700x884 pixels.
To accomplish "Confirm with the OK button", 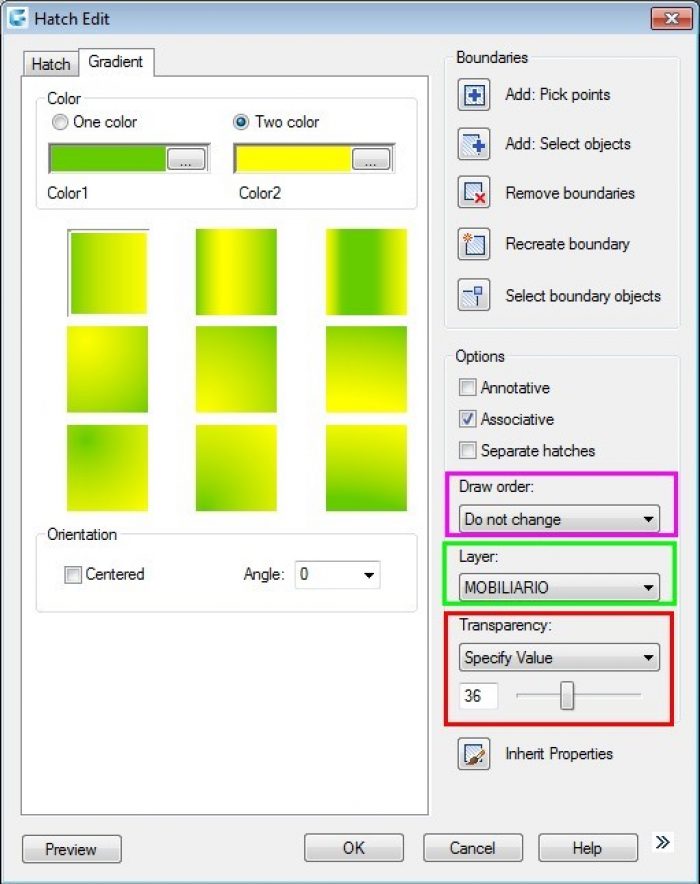I will pyautogui.click(x=354, y=848).
